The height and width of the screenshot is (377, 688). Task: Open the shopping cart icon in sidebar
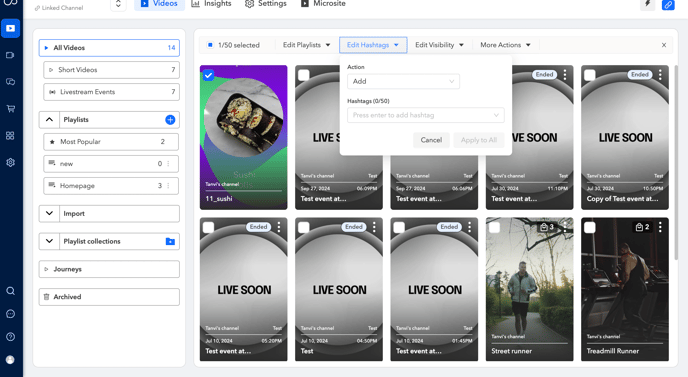coord(11,109)
